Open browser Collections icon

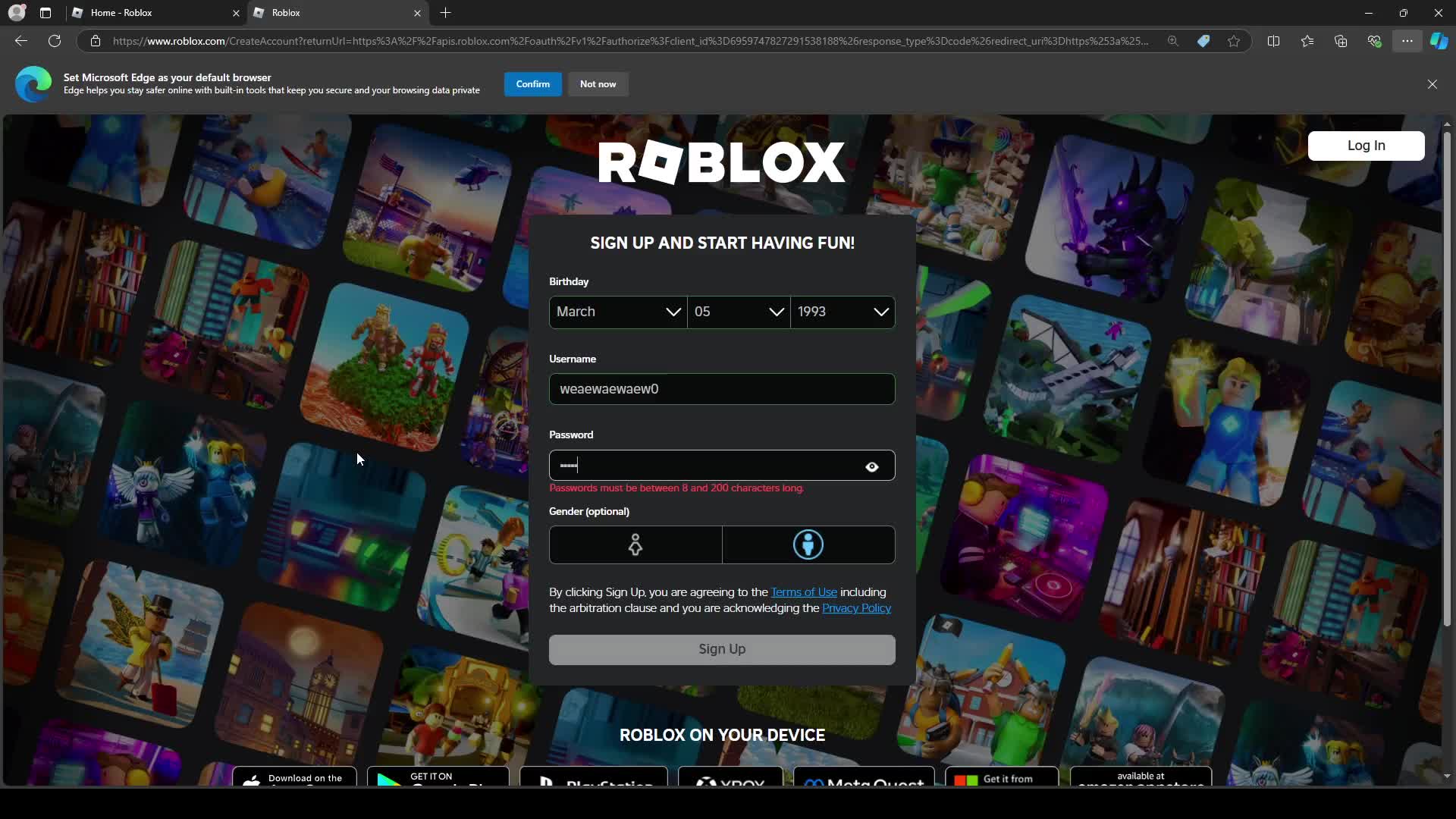pos(1341,41)
